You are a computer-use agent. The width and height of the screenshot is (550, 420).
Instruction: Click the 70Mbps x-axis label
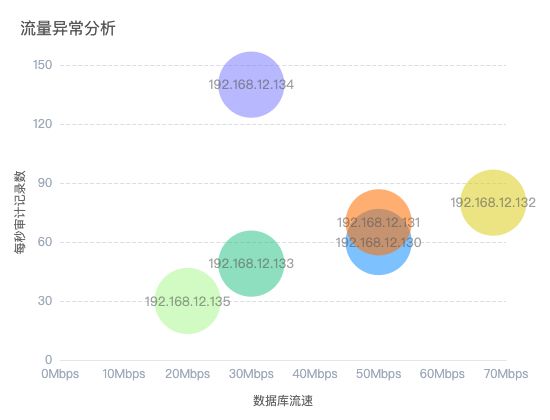(506, 374)
